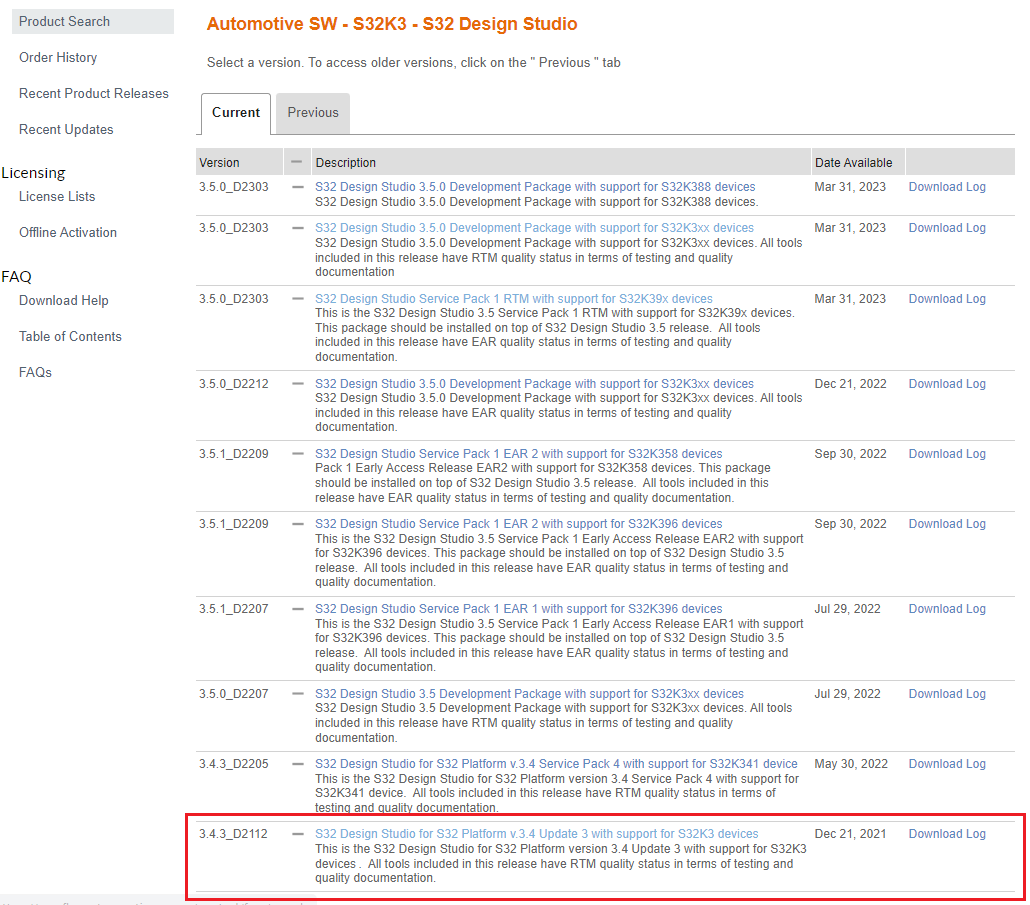The image size is (1030, 905).
Task: Show Recent Updates
Action: [x=65, y=129]
